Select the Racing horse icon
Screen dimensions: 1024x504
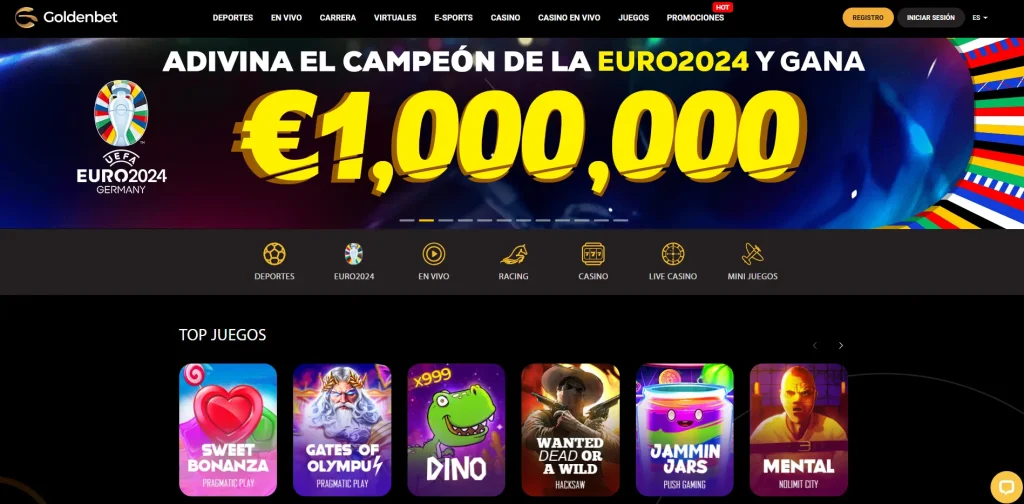tap(513, 254)
